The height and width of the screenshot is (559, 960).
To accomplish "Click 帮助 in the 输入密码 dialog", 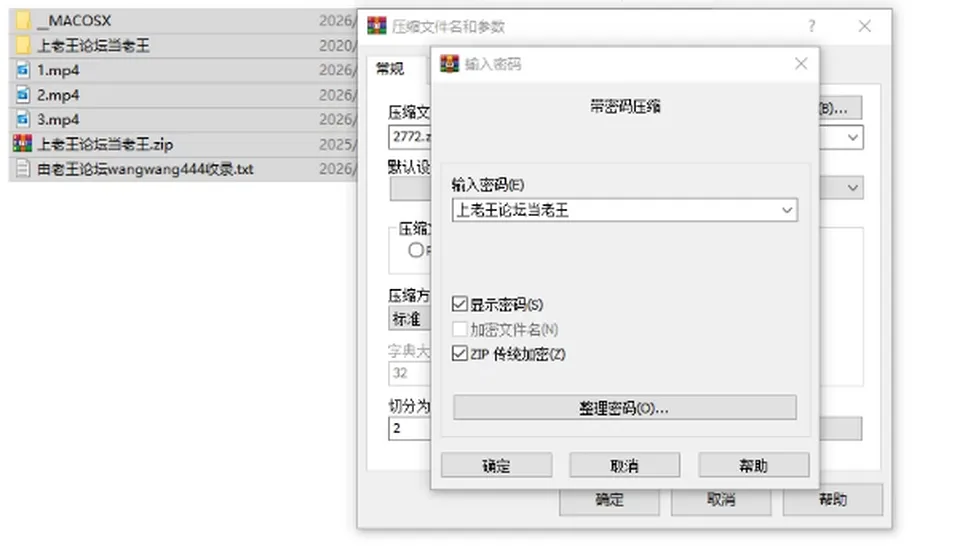I will tap(754, 465).
